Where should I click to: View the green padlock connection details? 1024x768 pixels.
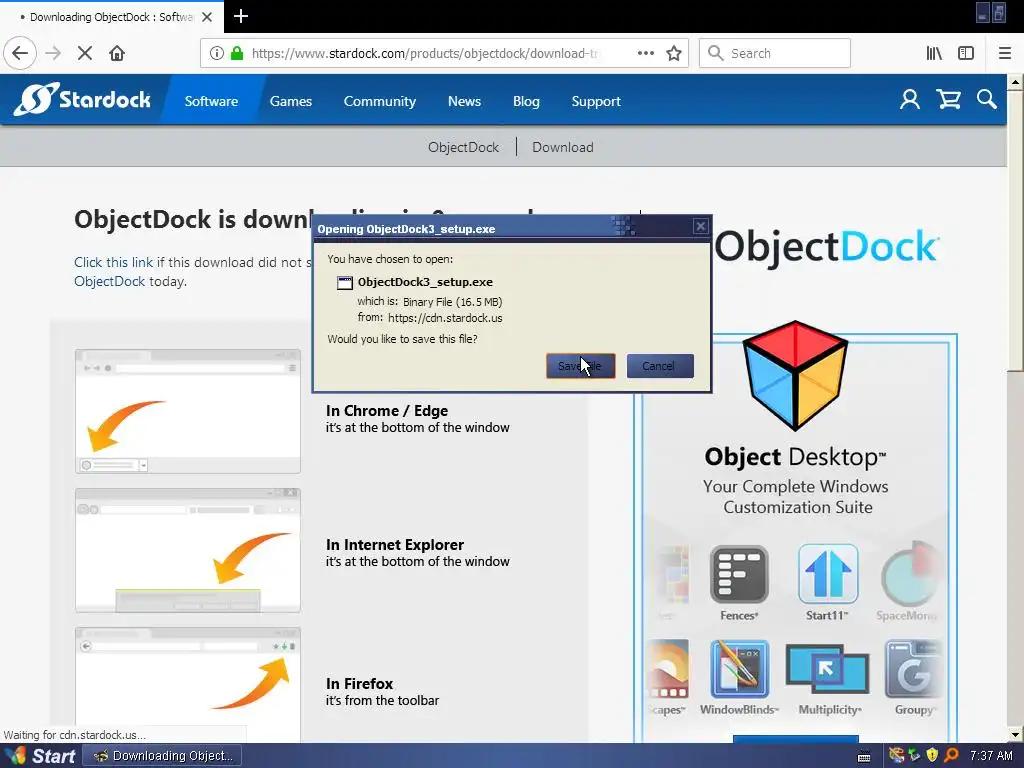click(237, 53)
